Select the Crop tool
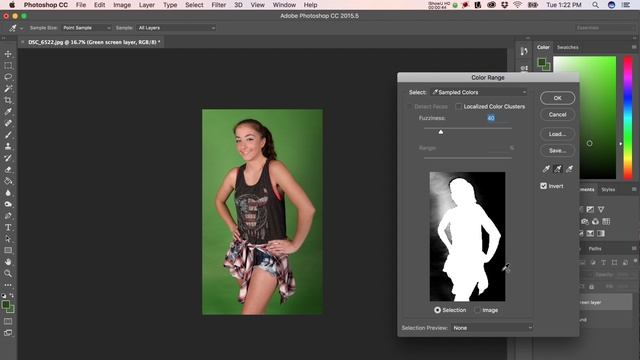 coord(8,100)
